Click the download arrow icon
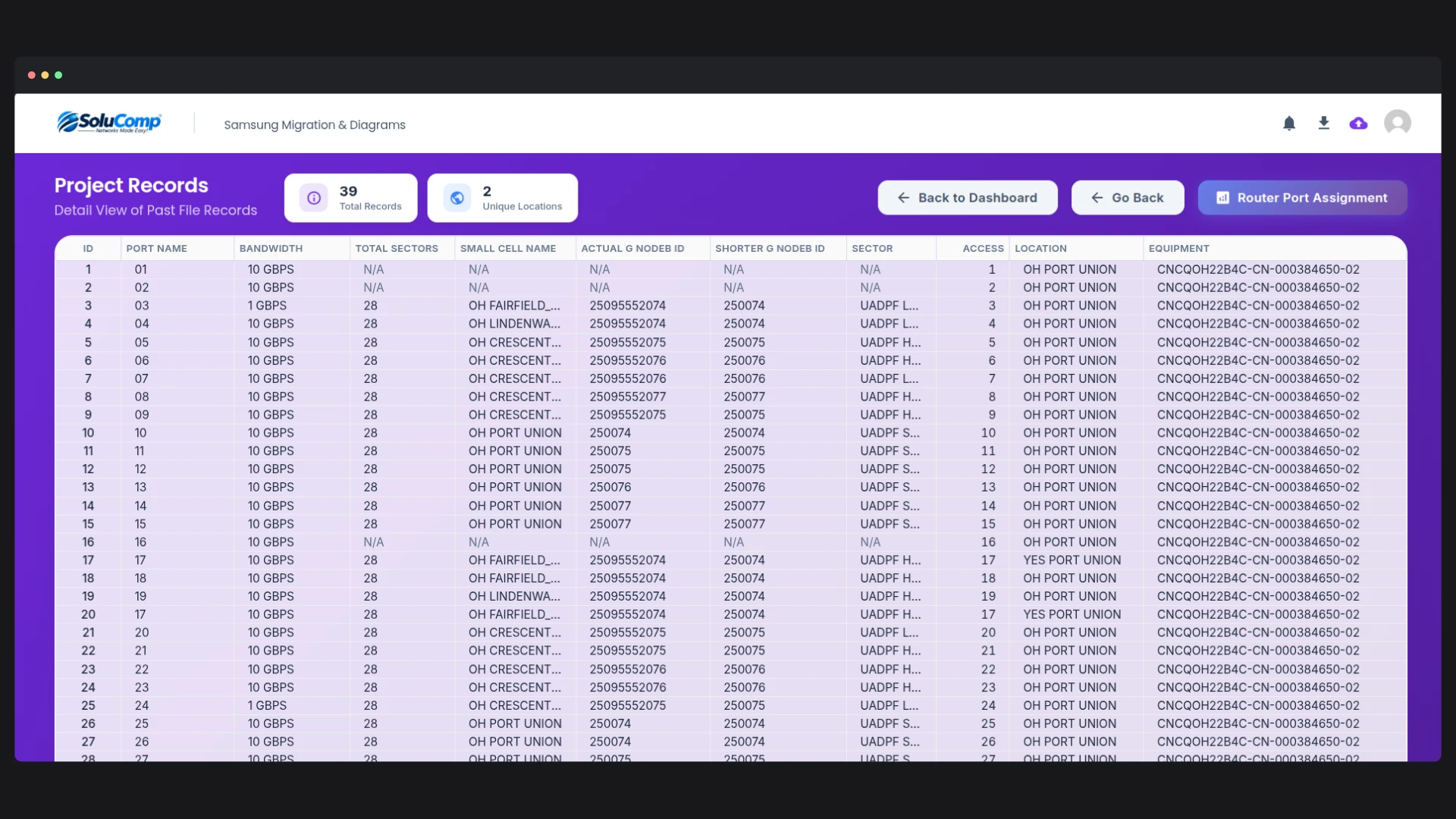Image resolution: width=1456 pixels, height=819 pixels. [x=1324, y=123]
